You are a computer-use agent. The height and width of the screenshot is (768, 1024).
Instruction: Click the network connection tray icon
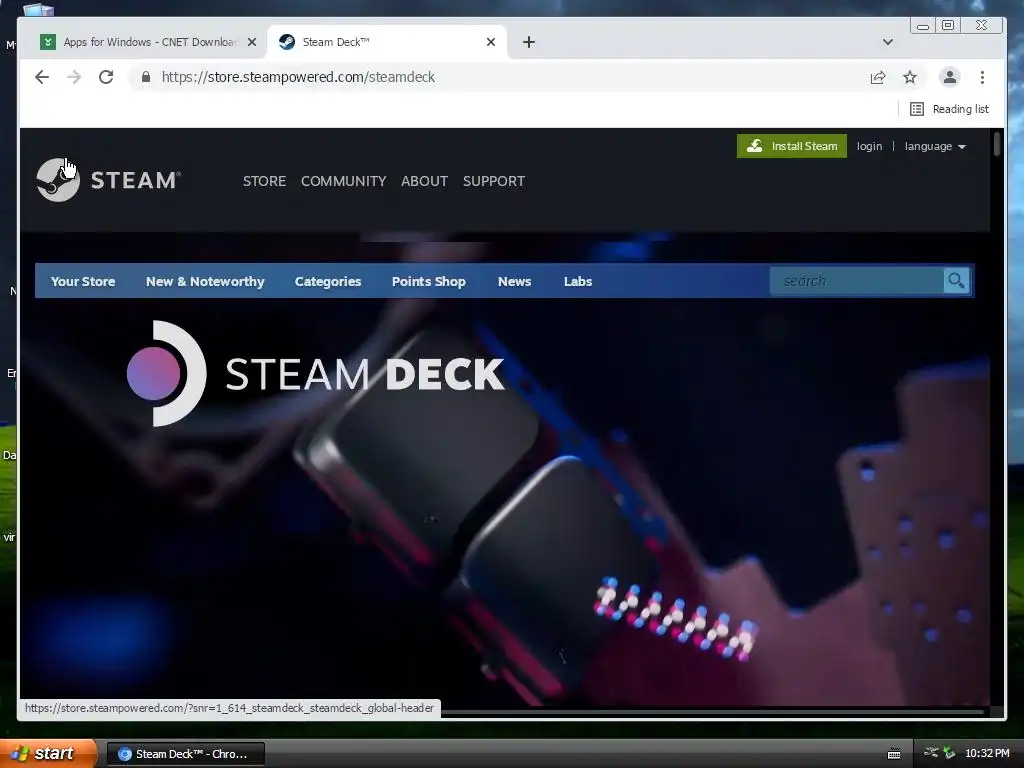(931, 753)
